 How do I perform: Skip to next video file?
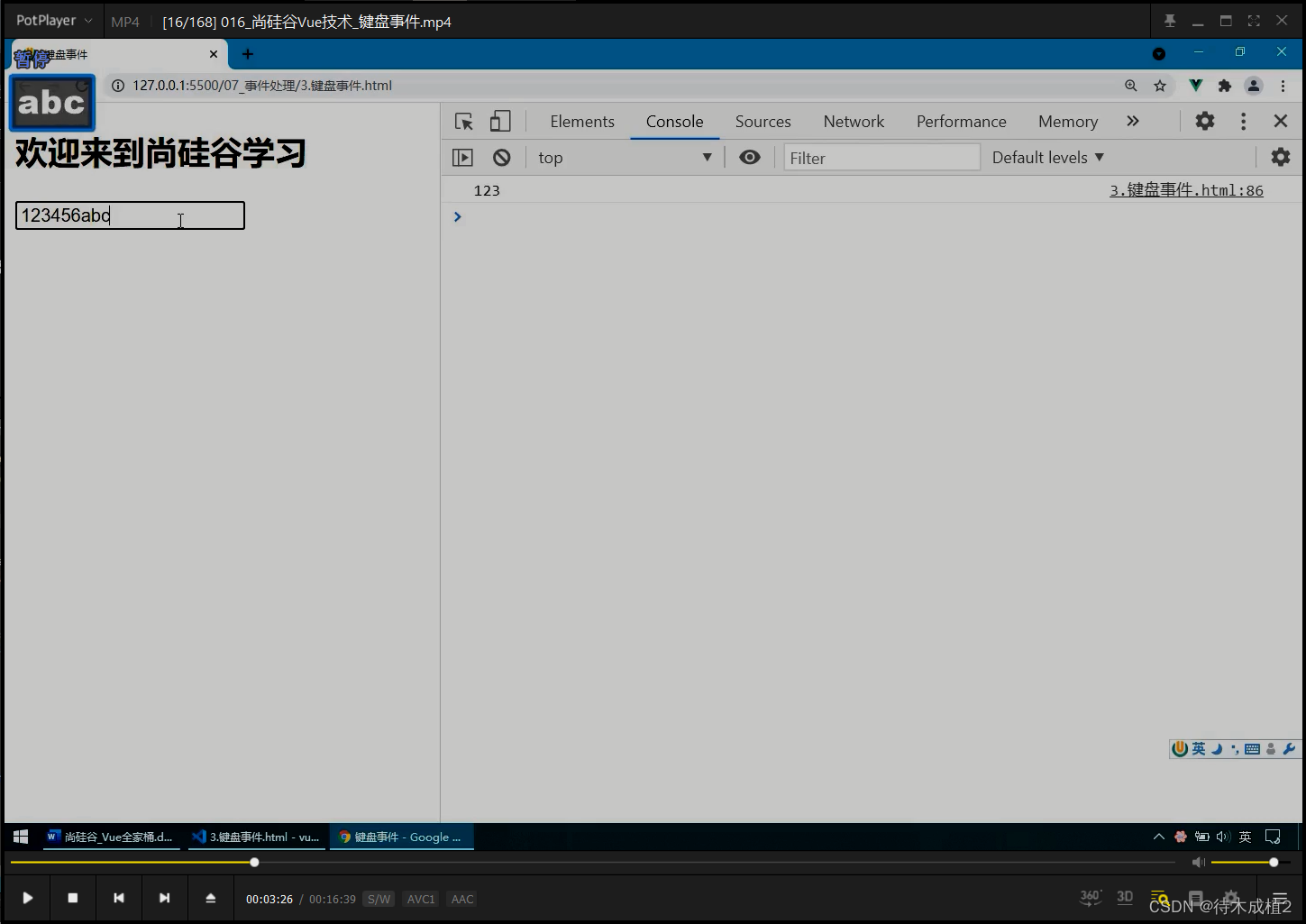[x=164, y=898]
